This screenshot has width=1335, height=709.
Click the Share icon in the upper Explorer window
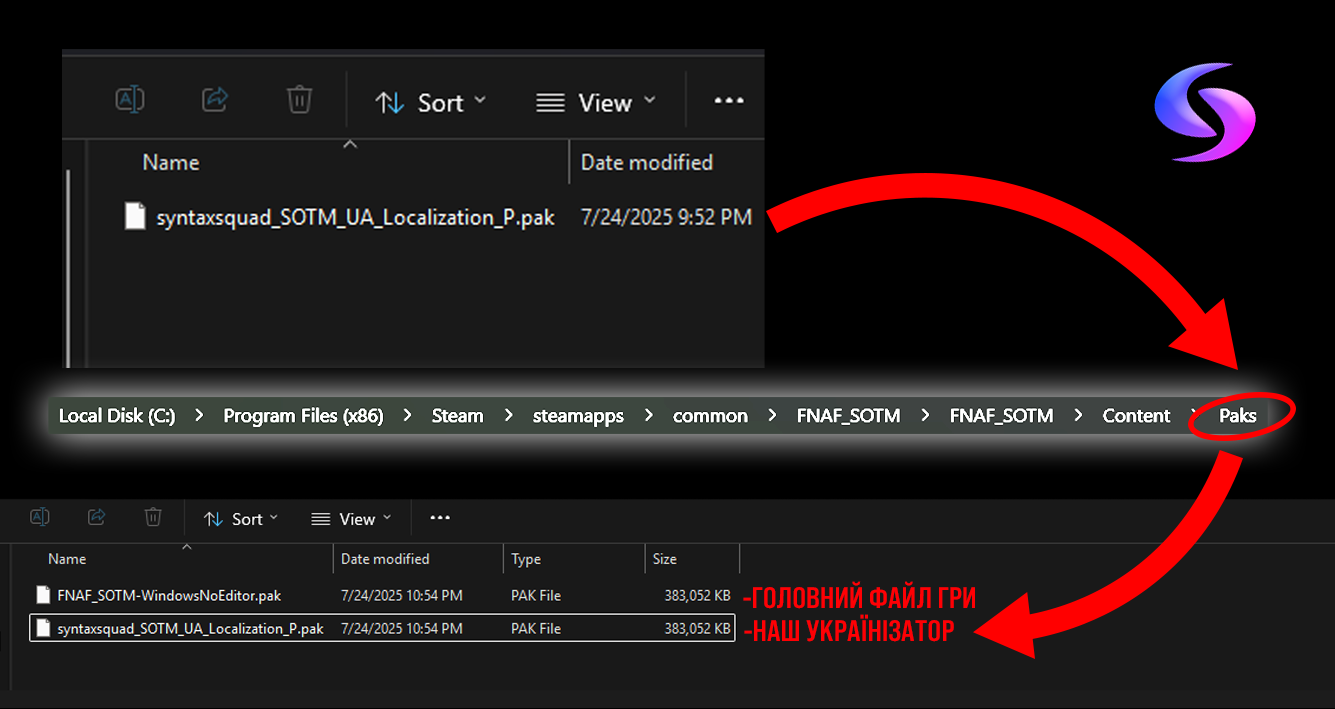click(x=215, y=99)
